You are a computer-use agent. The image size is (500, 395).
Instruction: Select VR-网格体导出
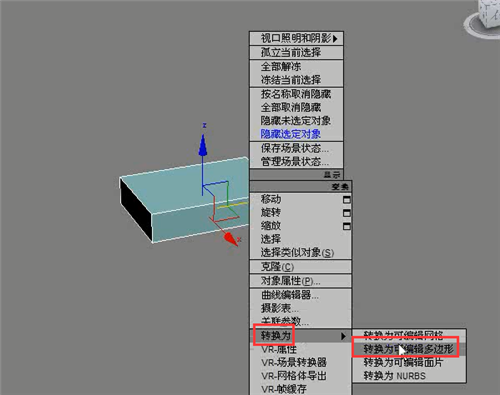point(301,376)
